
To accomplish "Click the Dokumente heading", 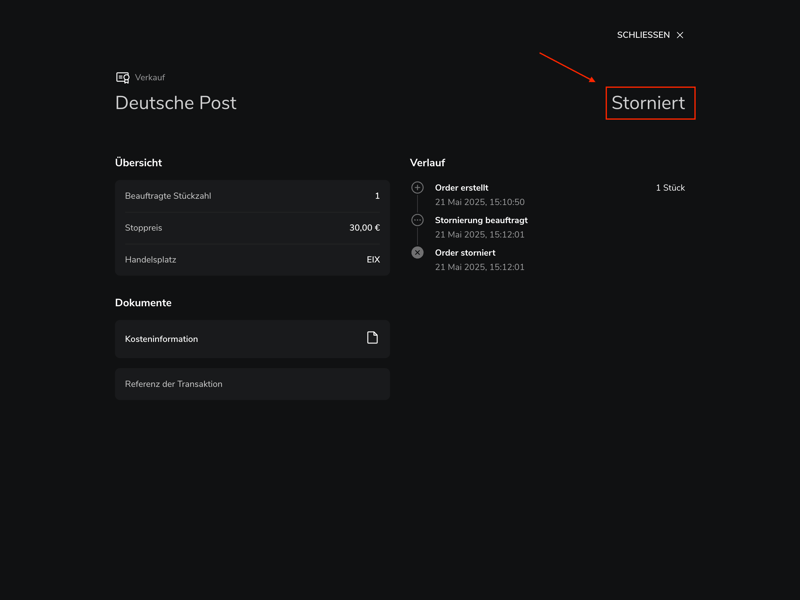I will 143,303.
